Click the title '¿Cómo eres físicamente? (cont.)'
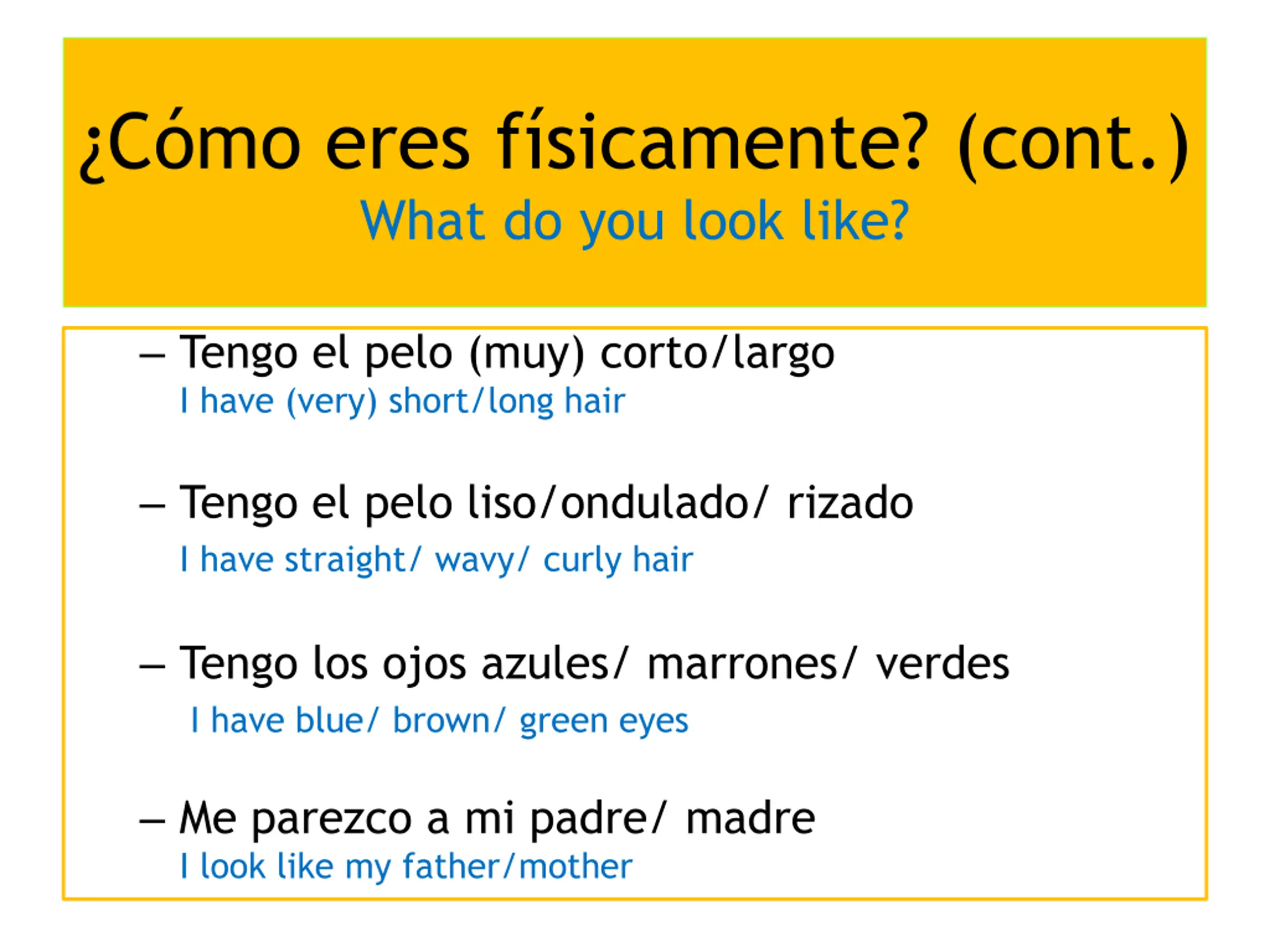Screen dimensions: 1270x952 (x=634, y=143)
